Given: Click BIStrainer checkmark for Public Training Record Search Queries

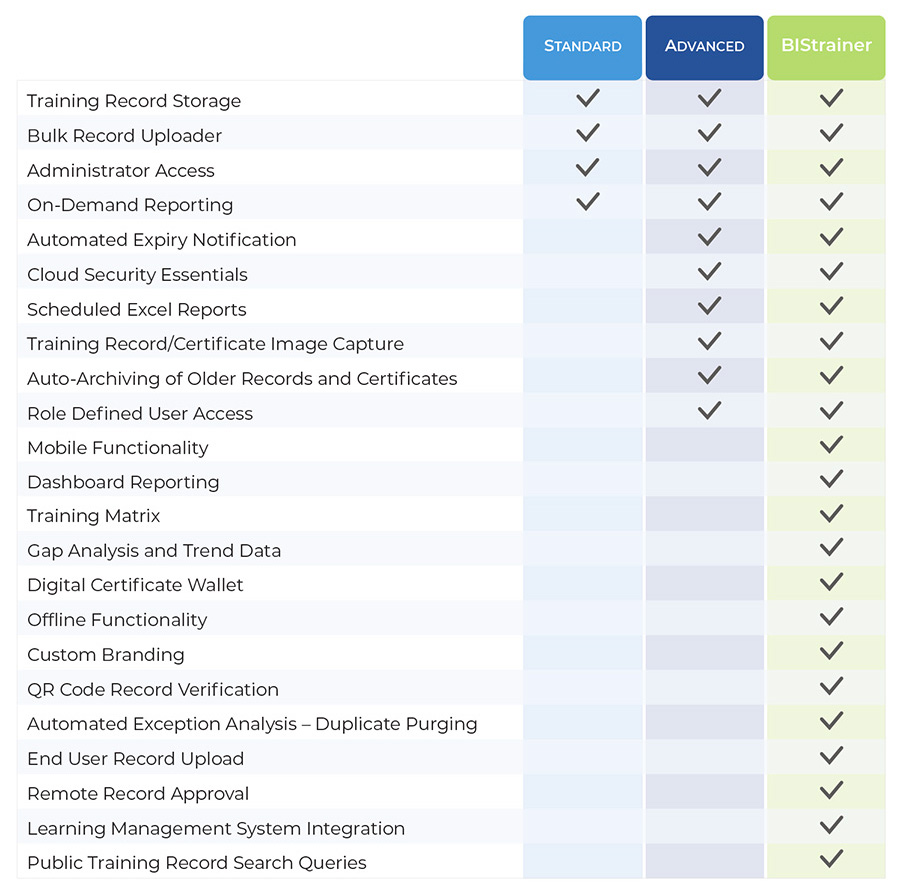Looking at the screenshot, I should pos(831,859).
